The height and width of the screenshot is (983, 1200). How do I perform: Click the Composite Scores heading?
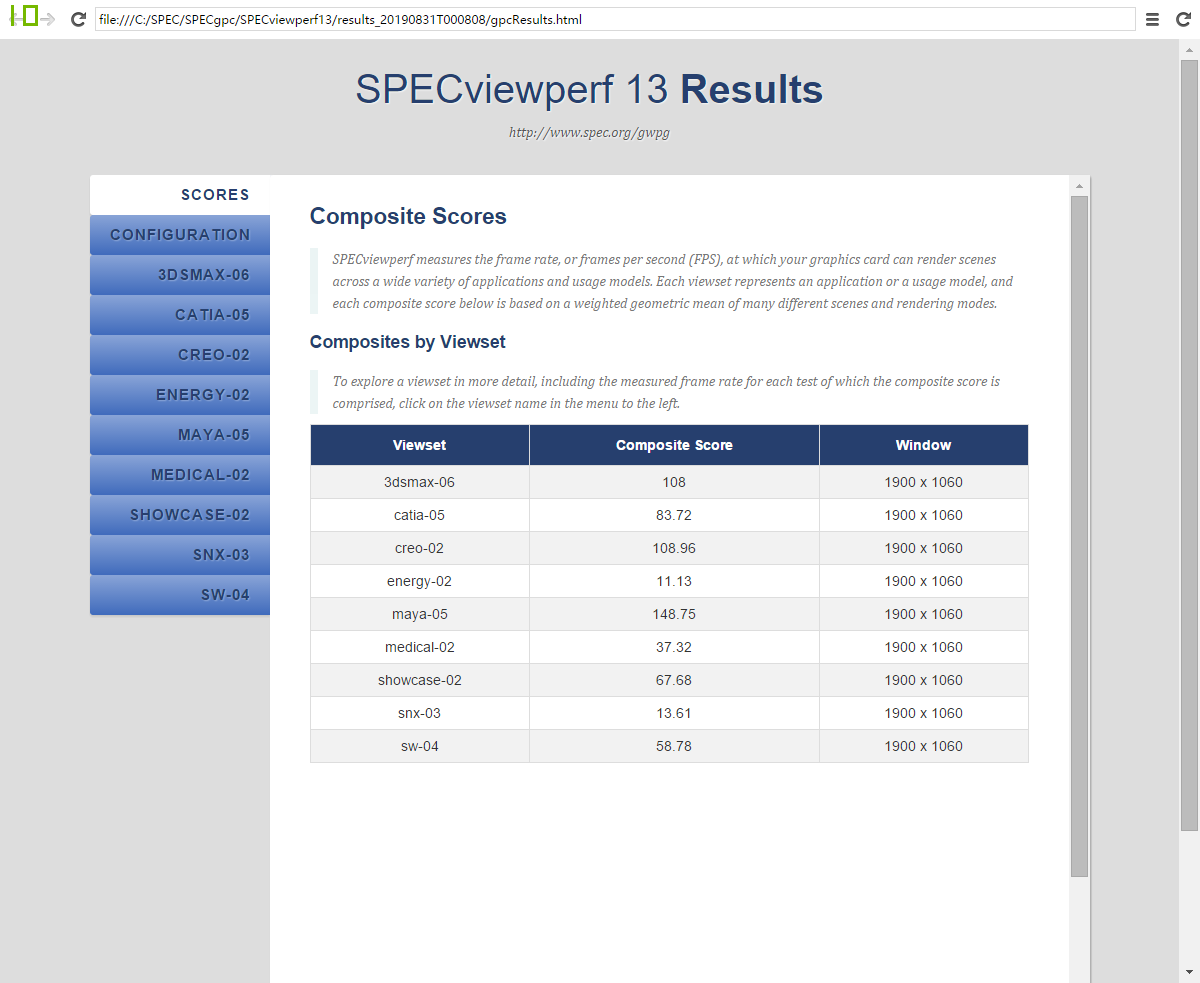(x=408, y=217)
